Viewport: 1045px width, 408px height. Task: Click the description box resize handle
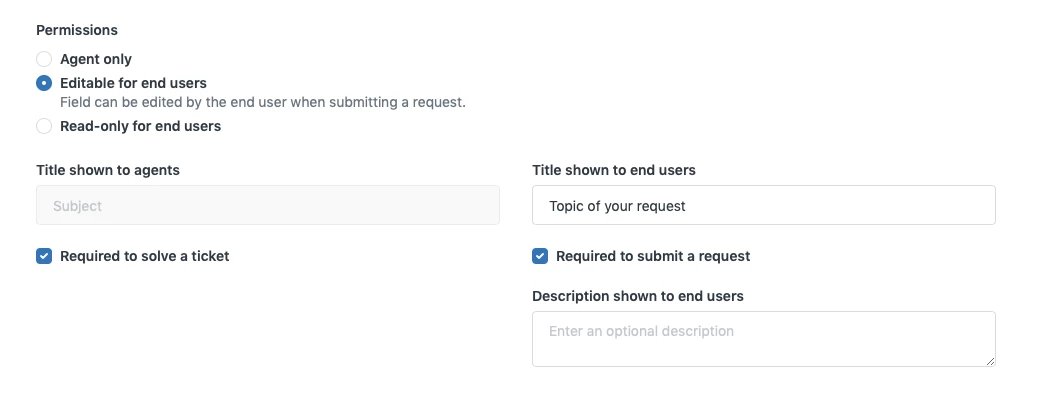coord(990,361)
